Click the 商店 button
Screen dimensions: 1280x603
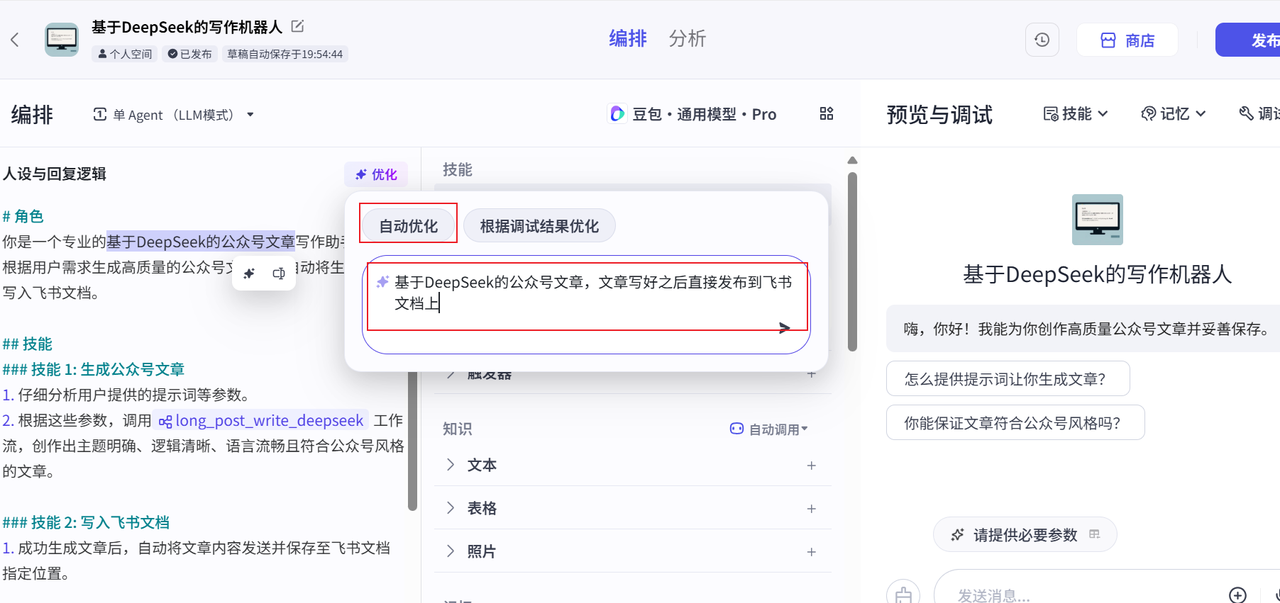1127,40
